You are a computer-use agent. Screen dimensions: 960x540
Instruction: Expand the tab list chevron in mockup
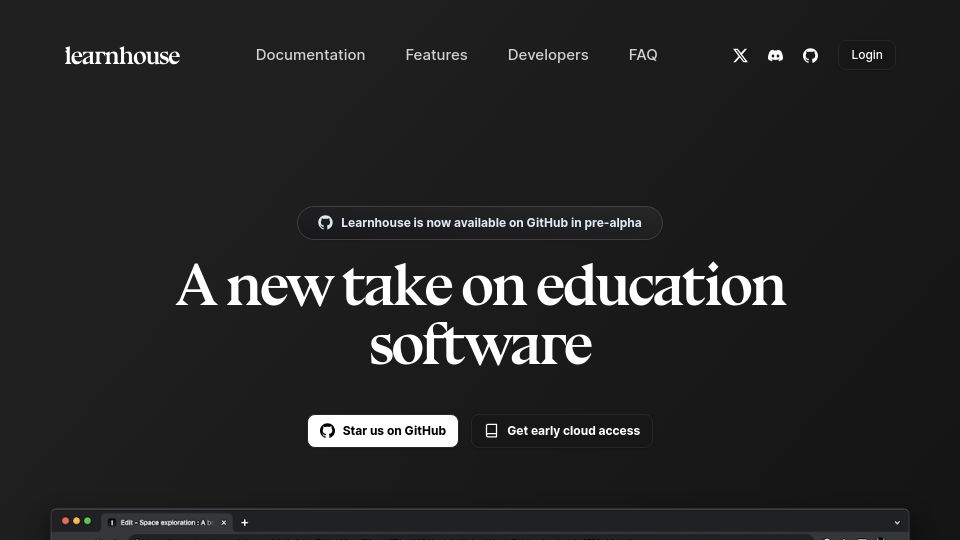coord(897,523)
